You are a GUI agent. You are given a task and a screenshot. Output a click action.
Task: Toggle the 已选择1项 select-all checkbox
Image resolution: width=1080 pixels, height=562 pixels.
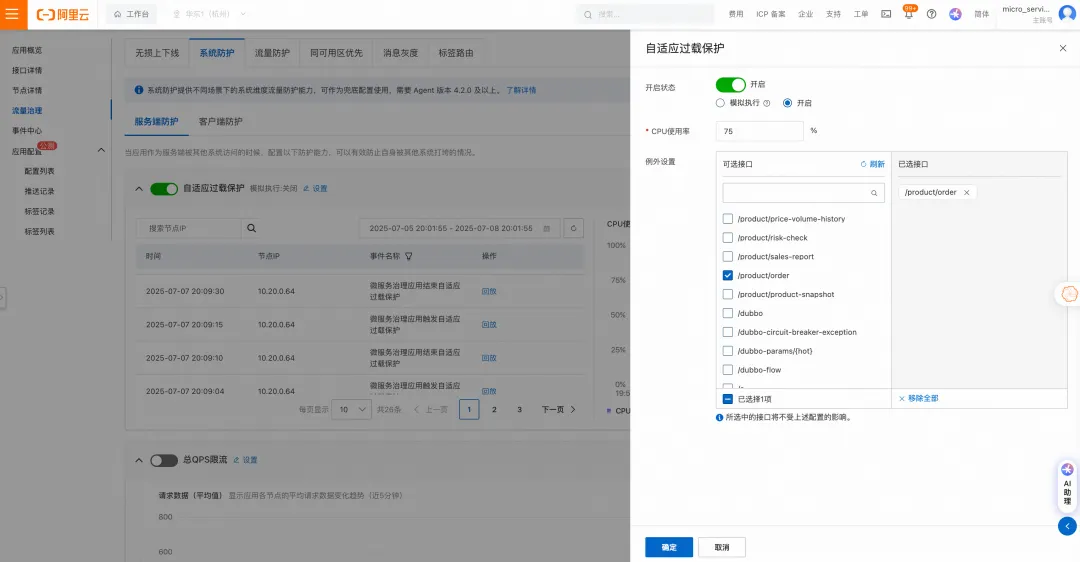point(727,399)
